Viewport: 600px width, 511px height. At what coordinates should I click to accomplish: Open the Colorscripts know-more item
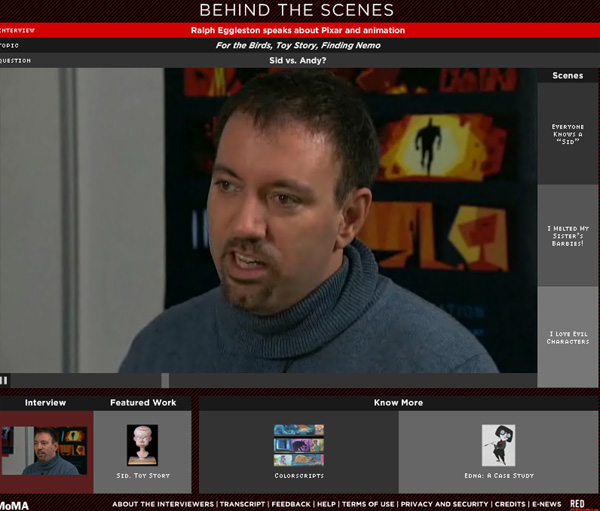click(299, 452)
